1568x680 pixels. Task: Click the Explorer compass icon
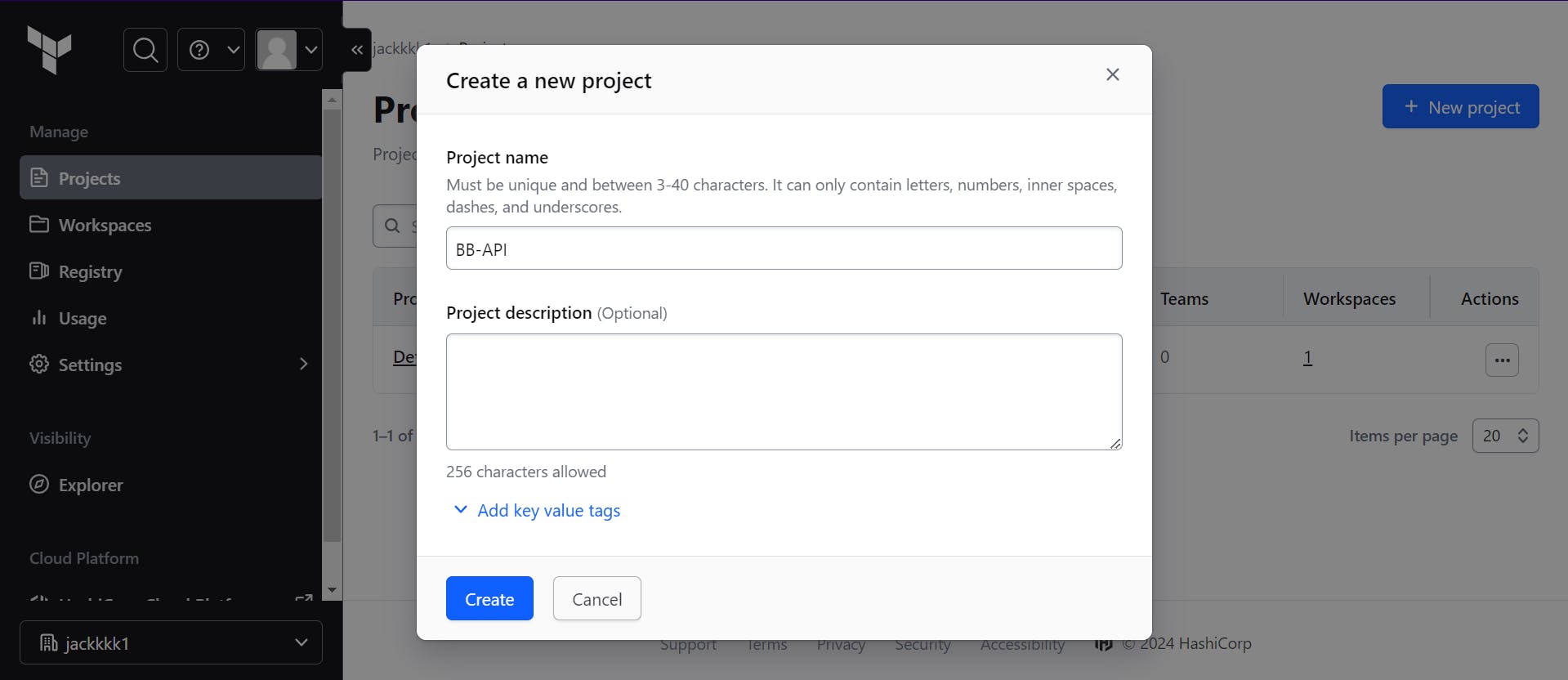click(39, 484)
